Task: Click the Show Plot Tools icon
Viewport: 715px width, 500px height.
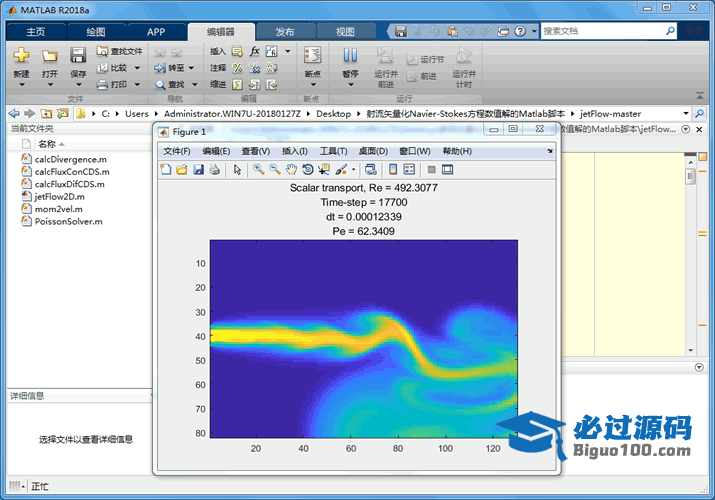Action: pyautogui.click(x=448, y=170)
